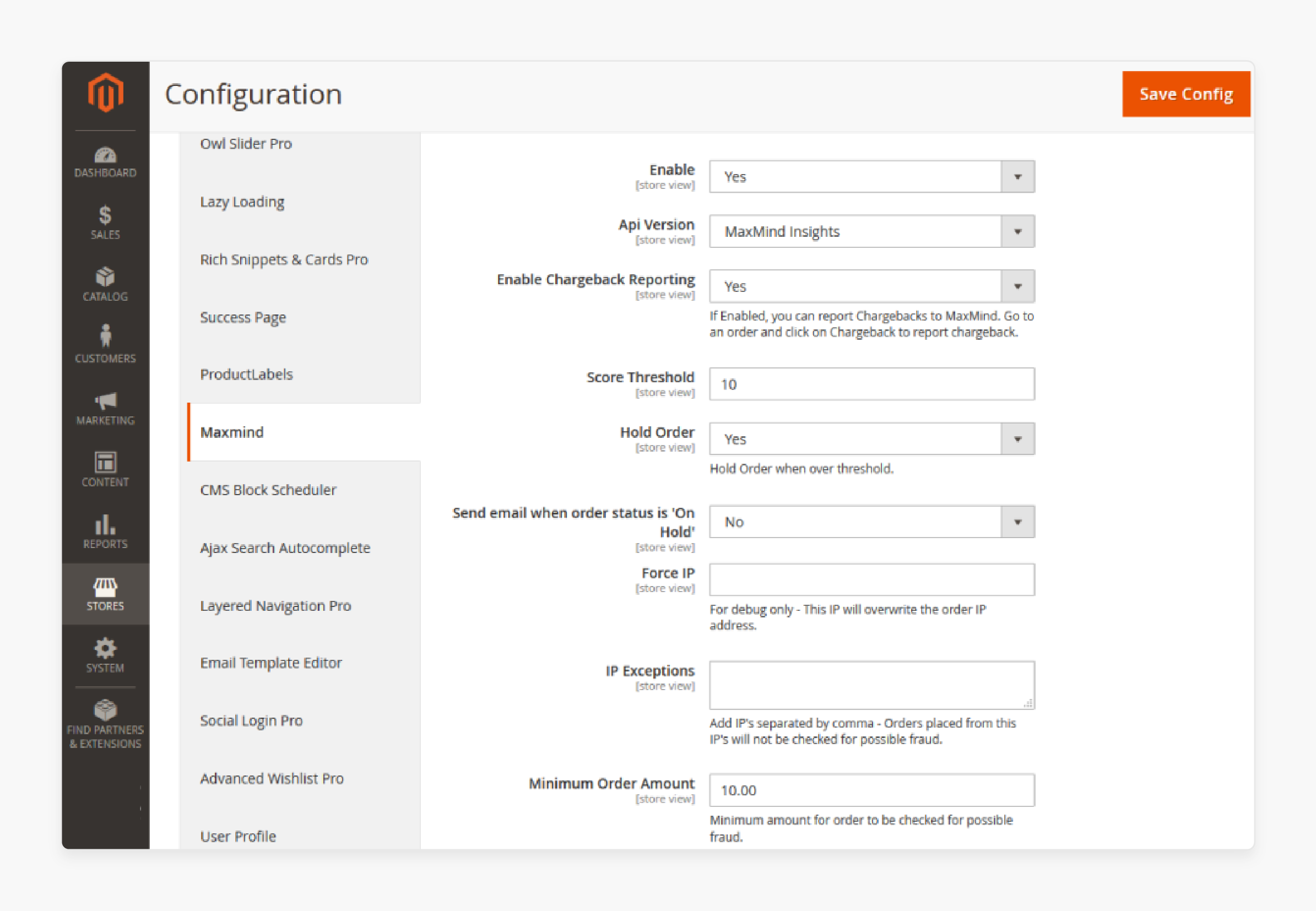This screenshot has height=911, width=1316.
Task: Select the Social Login Pro tab
Action: [x=251, y=720]
